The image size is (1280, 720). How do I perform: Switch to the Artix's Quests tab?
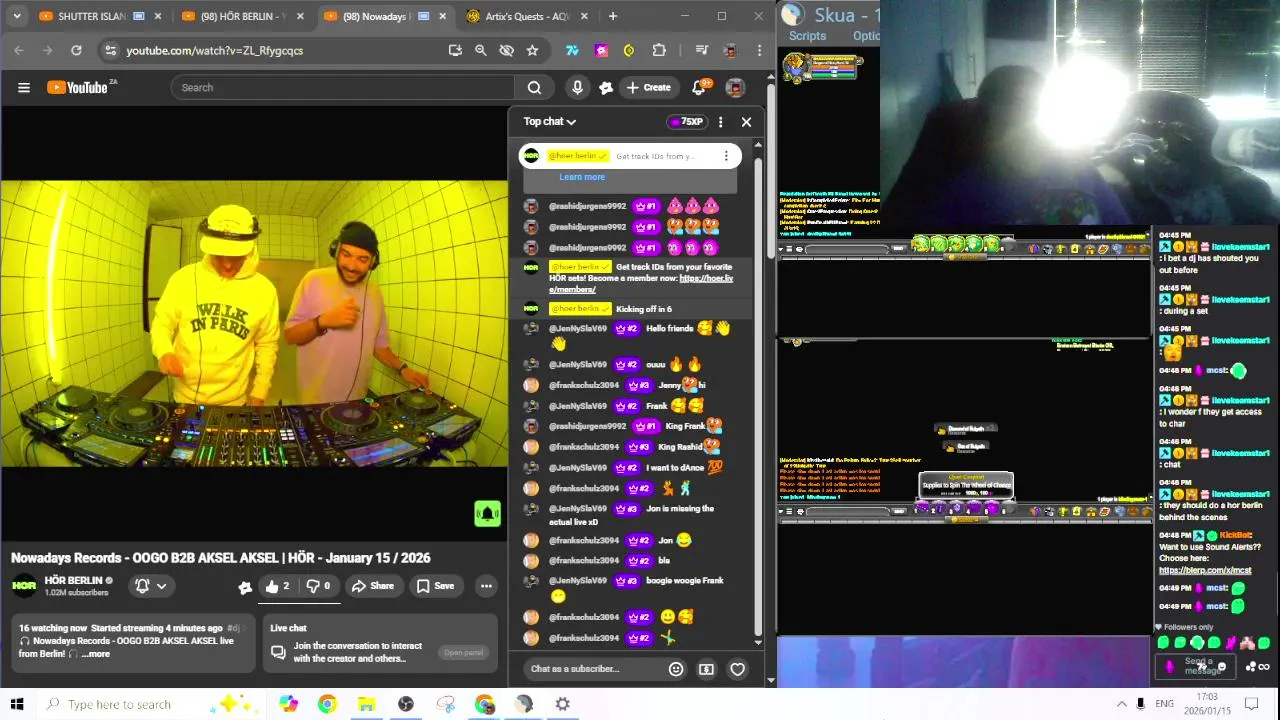[525, 16]
